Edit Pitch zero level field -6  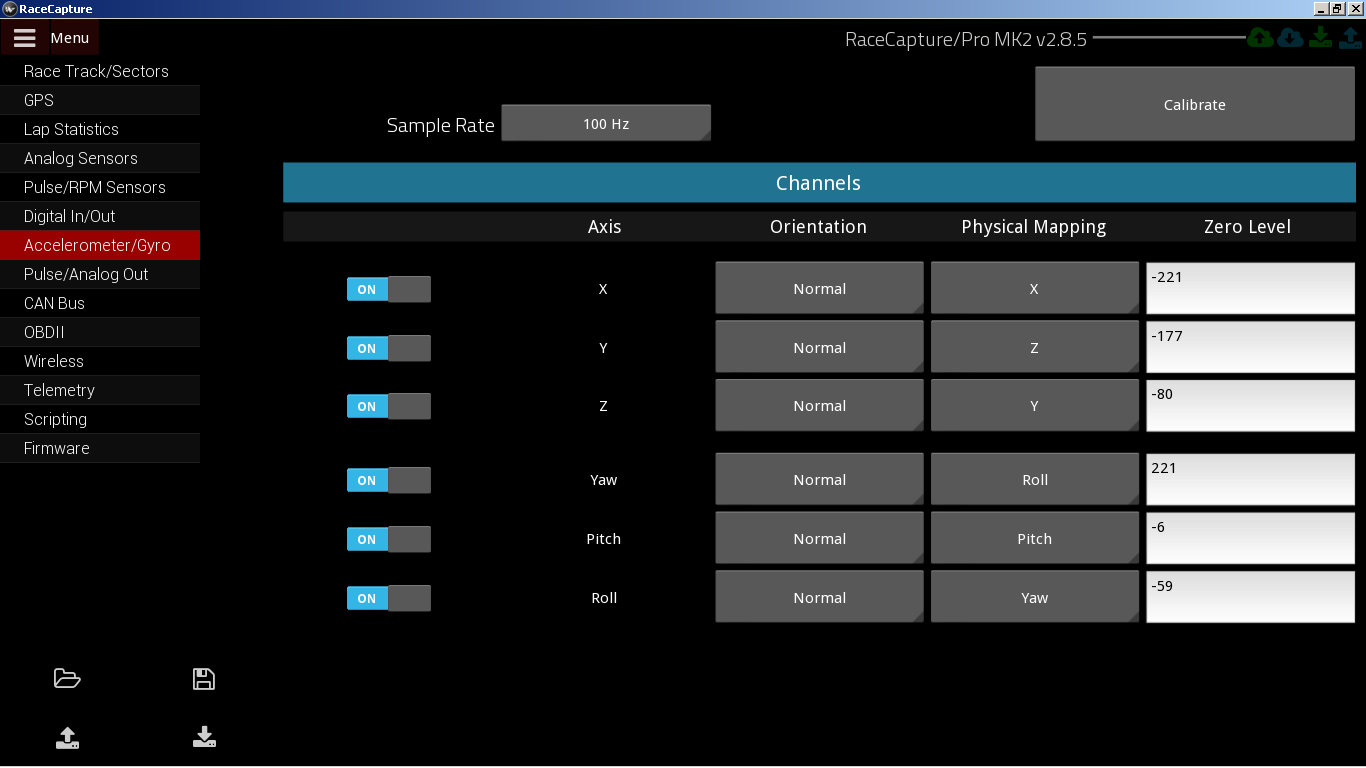pyautogui.click(x=1250, y=538)
